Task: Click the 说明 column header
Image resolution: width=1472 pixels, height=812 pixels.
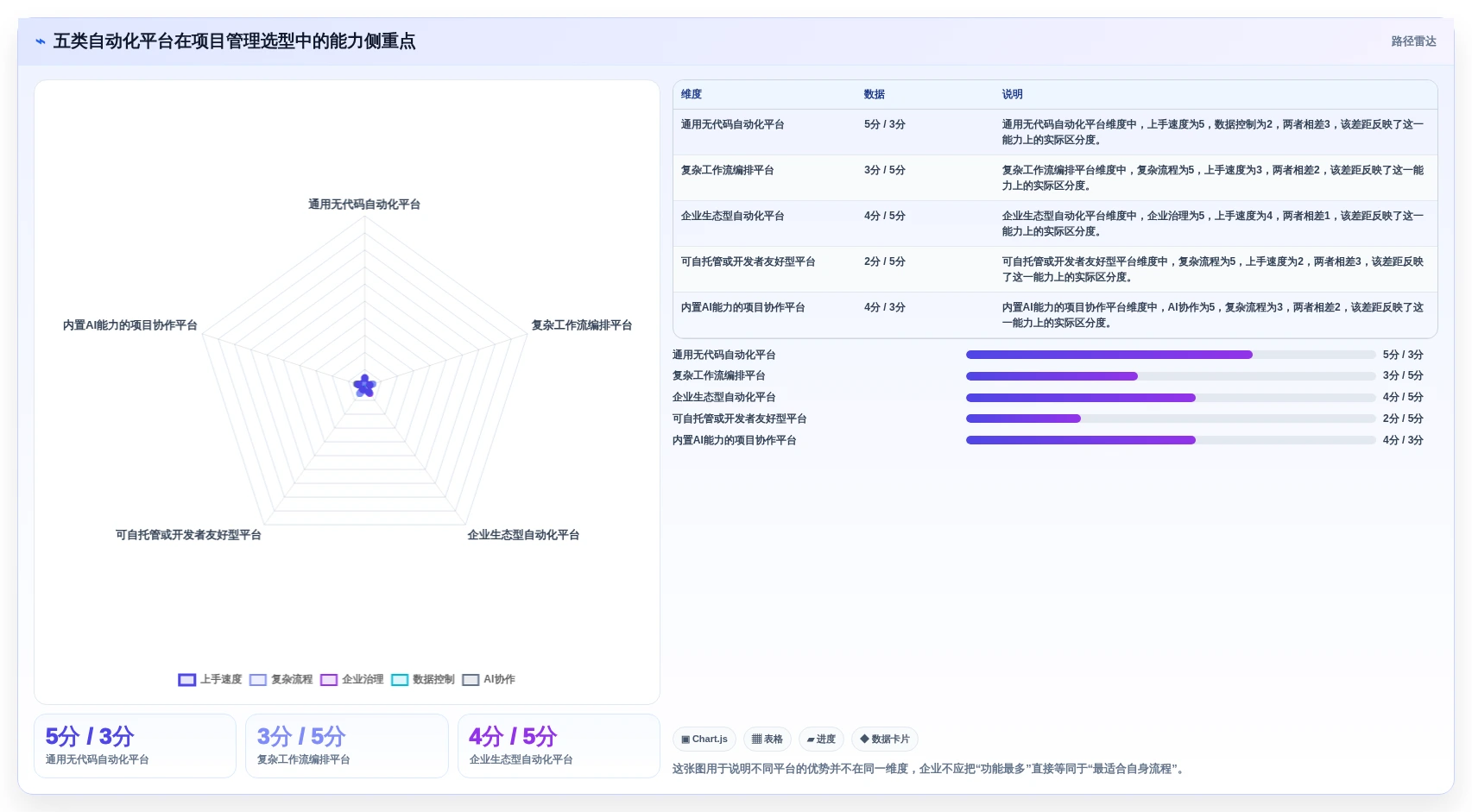Action: [x=1013, y=94]
